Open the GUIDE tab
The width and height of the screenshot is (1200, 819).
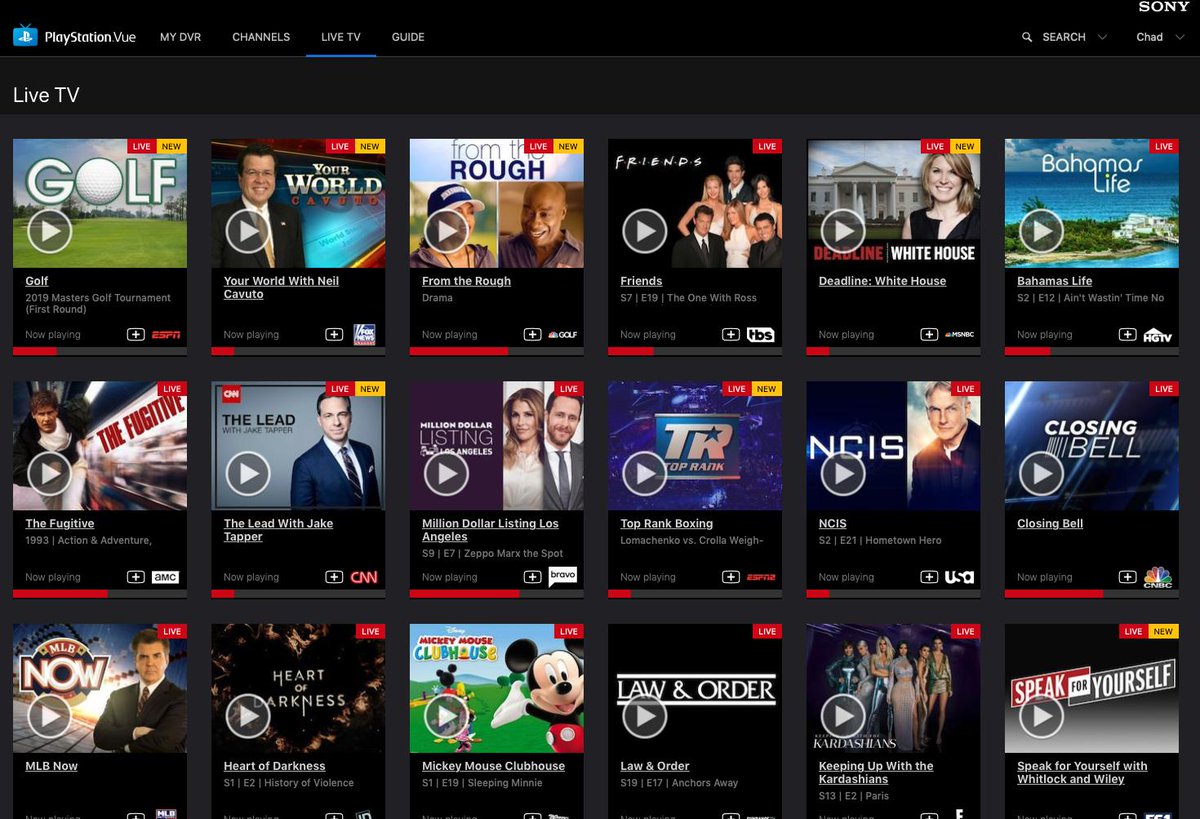[x=408, y=37]
